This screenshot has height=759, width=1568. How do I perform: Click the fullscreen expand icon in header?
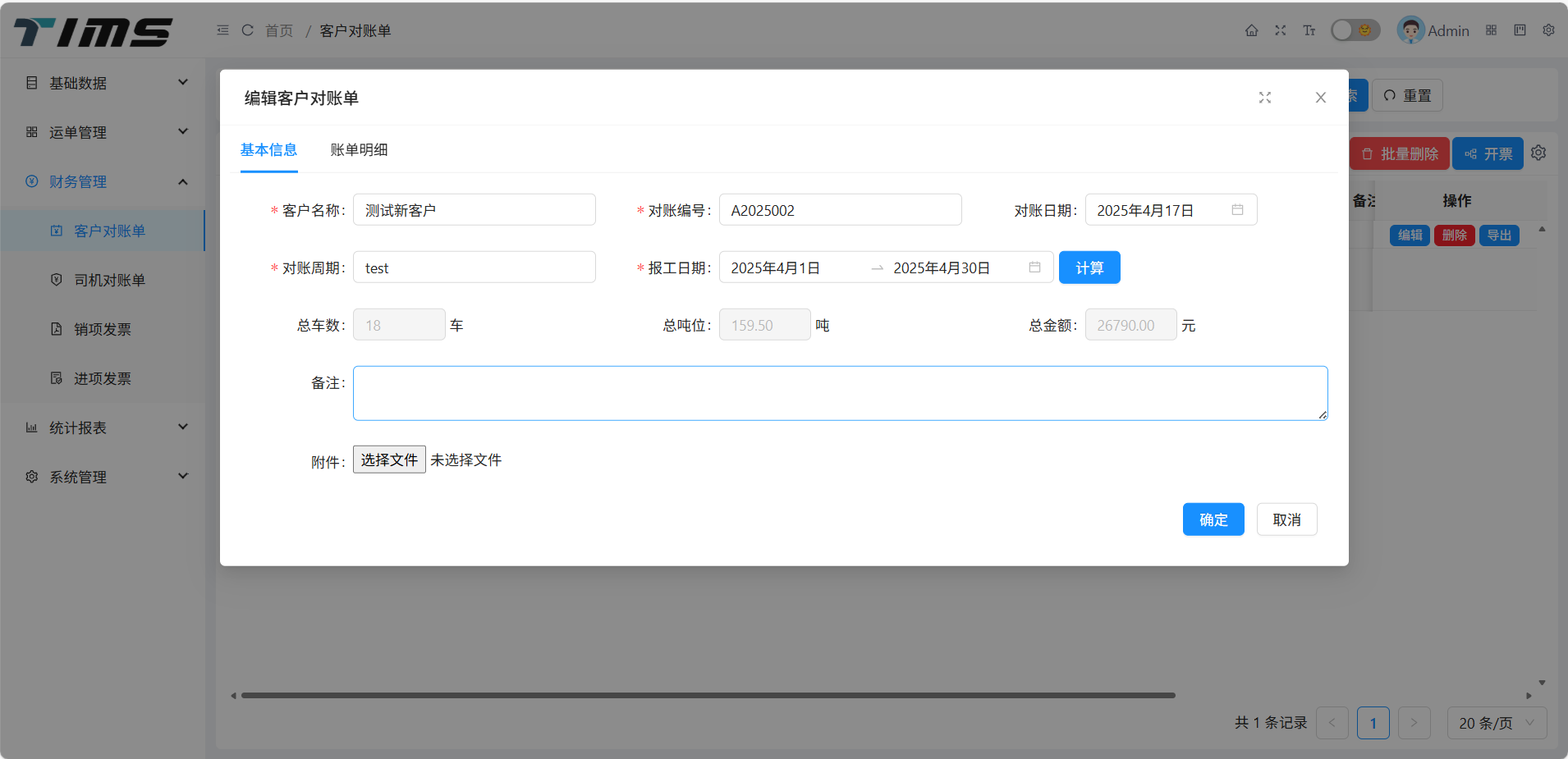[1280, 30]
